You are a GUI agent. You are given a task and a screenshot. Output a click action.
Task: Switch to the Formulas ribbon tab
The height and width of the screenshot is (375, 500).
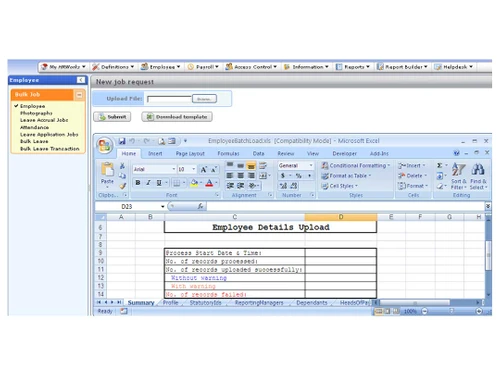(228, 153)
